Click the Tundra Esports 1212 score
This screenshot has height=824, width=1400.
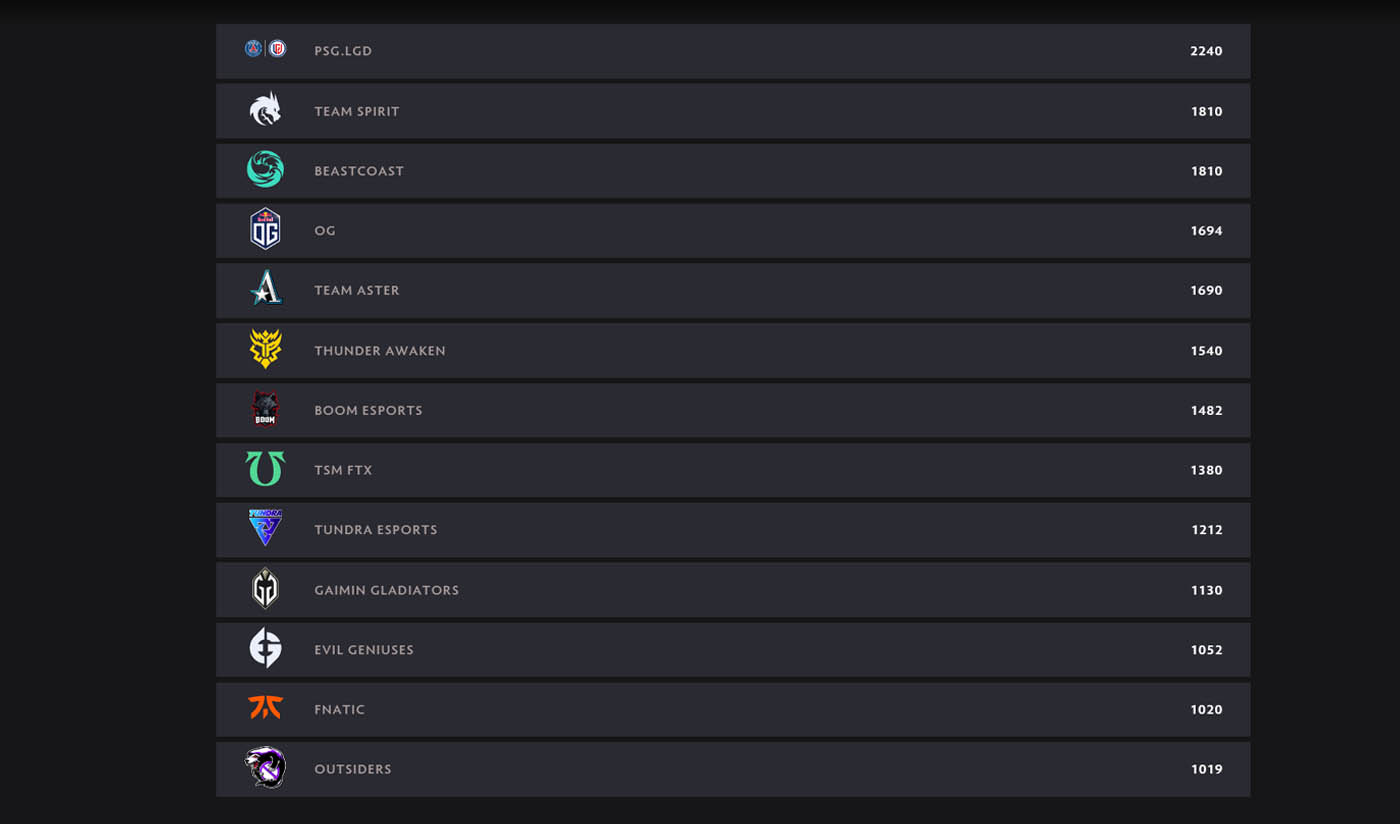(1206, 530)
